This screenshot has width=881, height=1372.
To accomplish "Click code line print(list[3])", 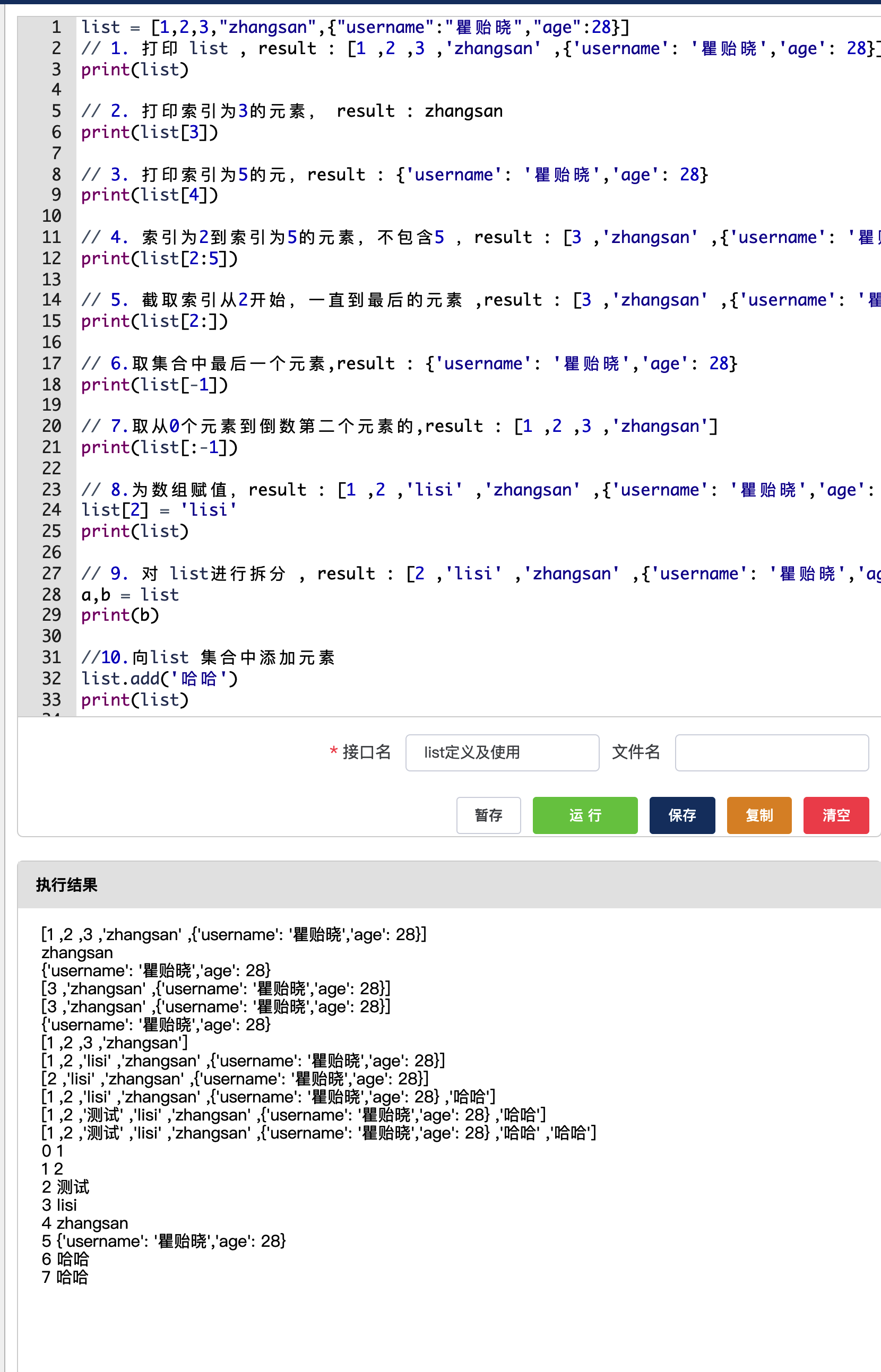I will 150,132.
